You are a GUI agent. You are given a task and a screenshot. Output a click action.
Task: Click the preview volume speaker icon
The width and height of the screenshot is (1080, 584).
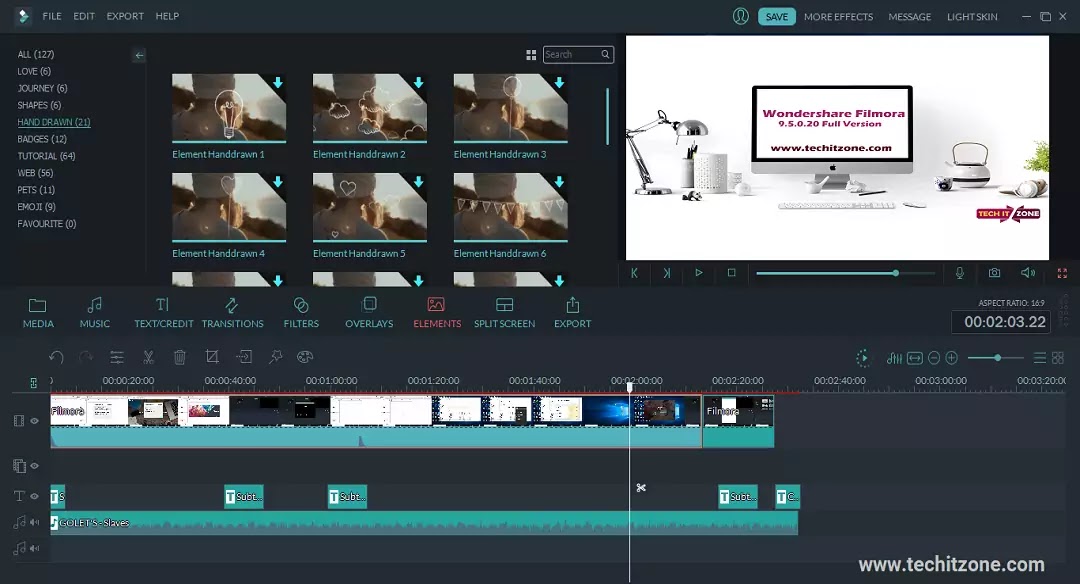click(x=1028, y=273)
